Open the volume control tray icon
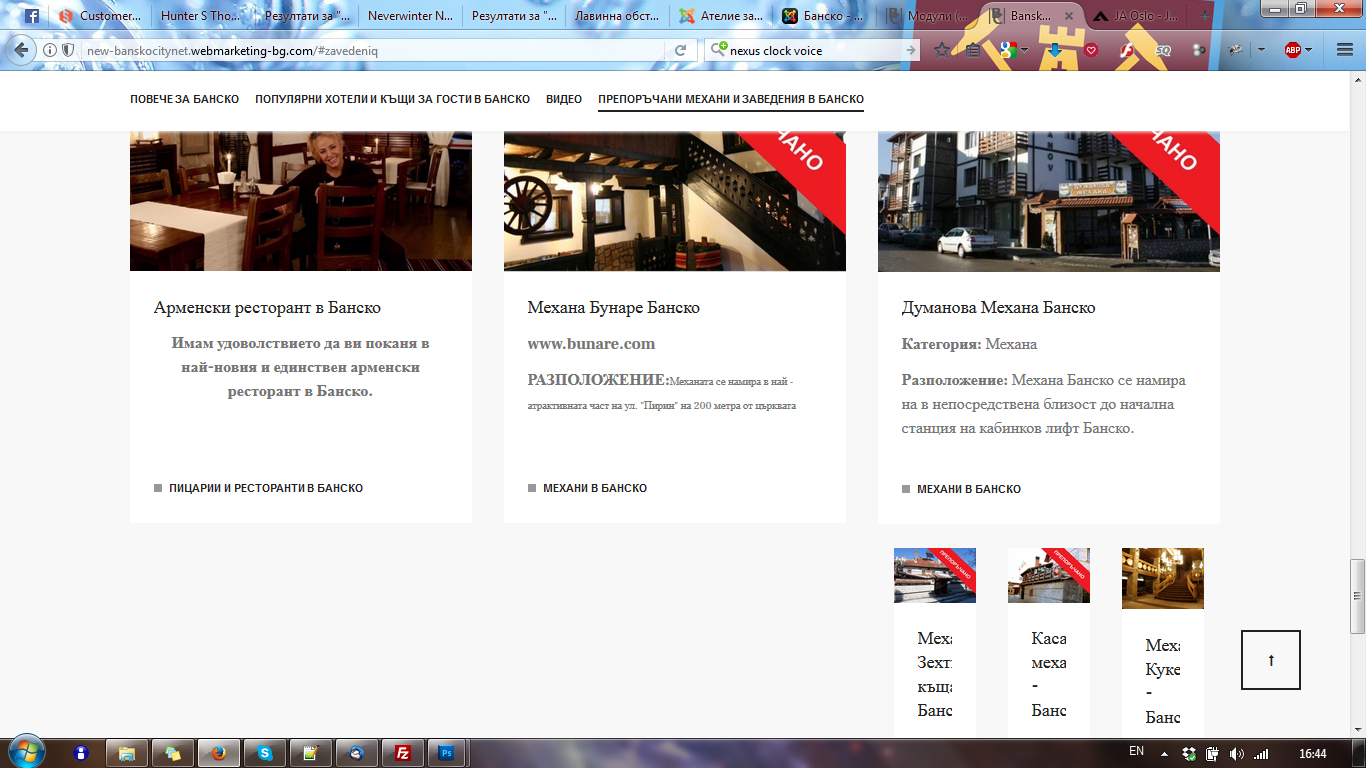Viewport: 1366px width, 768px height. point(1237,754)
